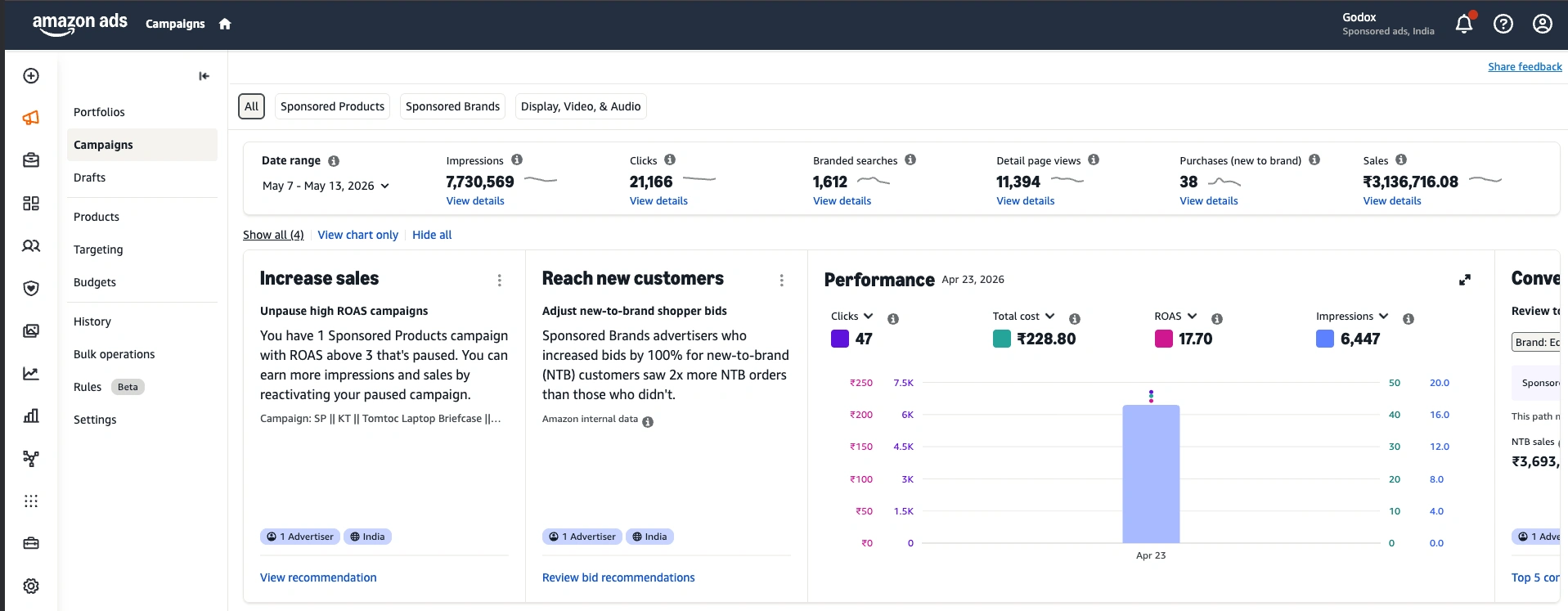
Task: Click the teal Total cost legend swatch
Action: click(1002, 339)
